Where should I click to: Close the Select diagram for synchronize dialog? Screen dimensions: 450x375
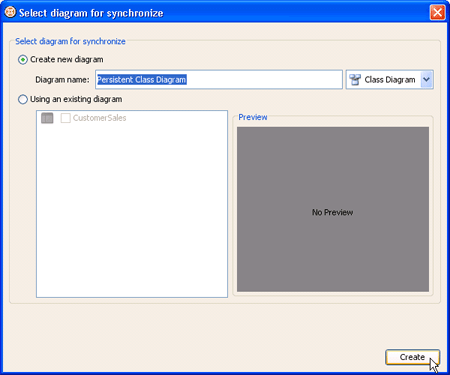[x=437, y=13]
